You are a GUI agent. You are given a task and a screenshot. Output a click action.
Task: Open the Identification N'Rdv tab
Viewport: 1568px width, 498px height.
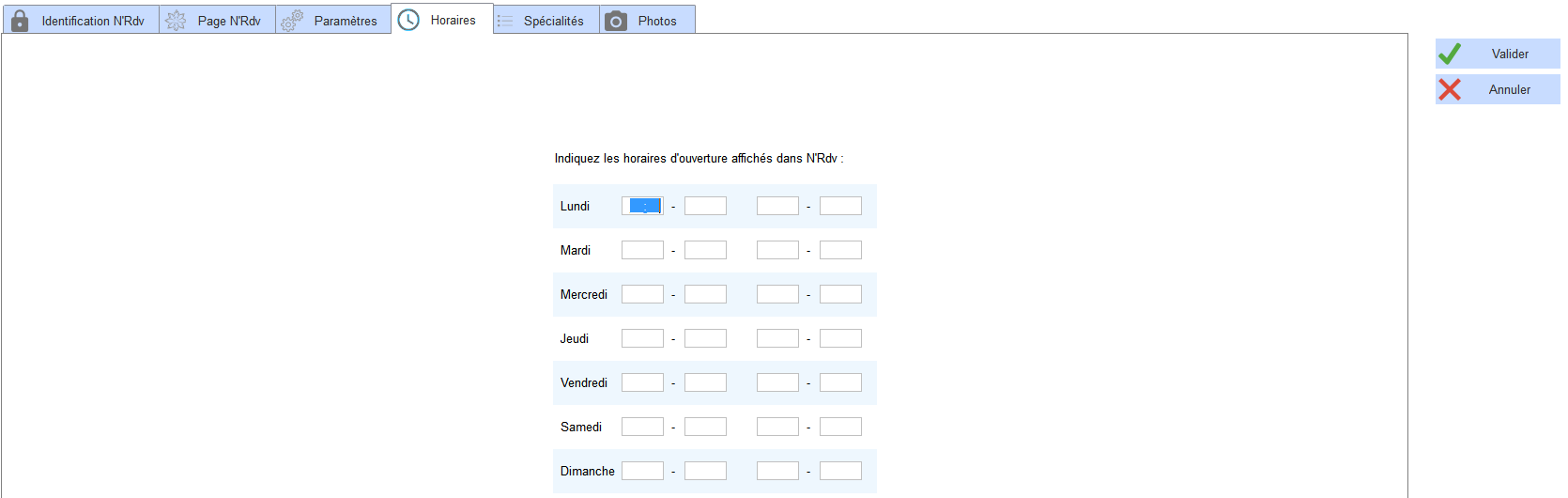tap(81, 20)
